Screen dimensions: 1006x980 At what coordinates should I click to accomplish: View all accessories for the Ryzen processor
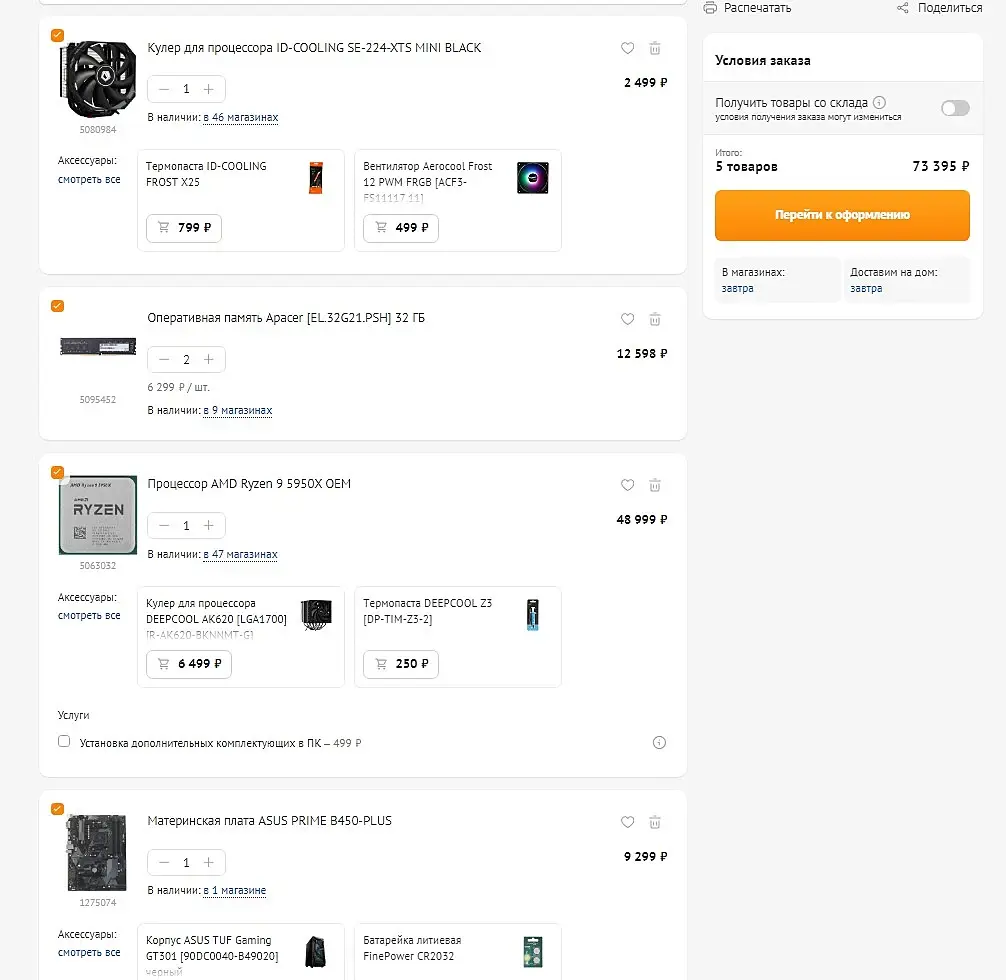89,616
